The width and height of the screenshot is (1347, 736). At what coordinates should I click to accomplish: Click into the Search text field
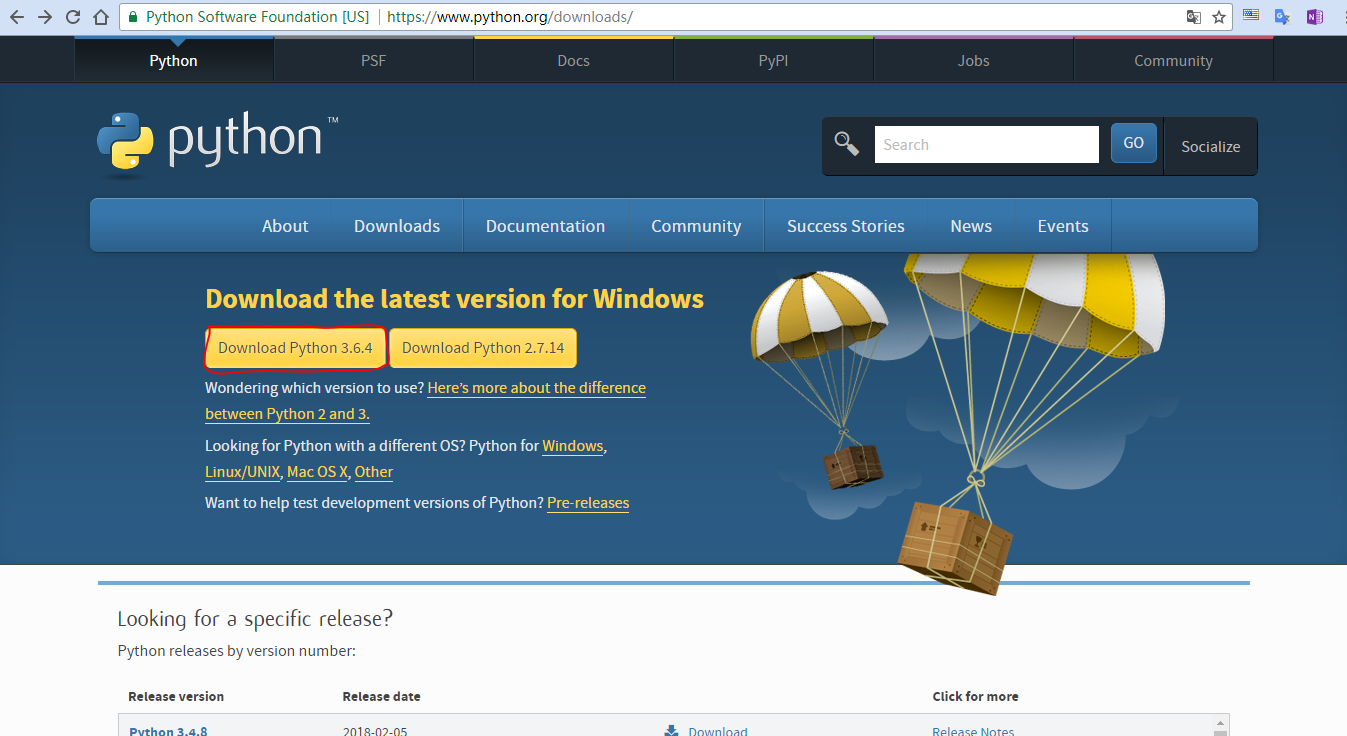click(x=986, y=144)
